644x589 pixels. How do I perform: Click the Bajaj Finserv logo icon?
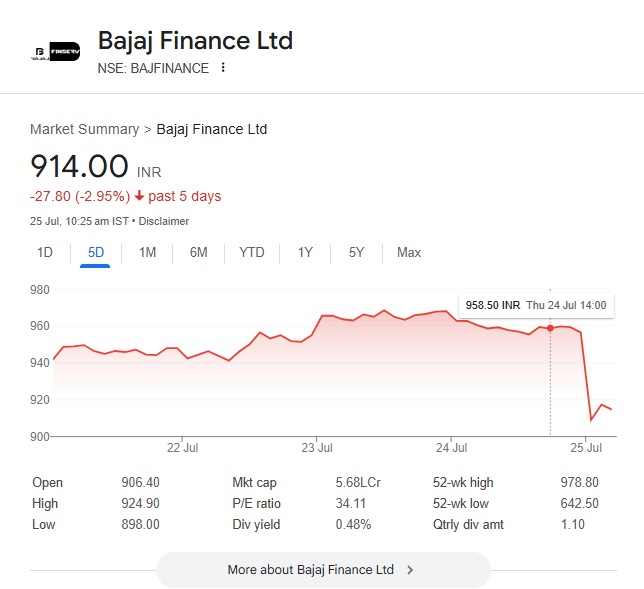(x=55, y=52)
